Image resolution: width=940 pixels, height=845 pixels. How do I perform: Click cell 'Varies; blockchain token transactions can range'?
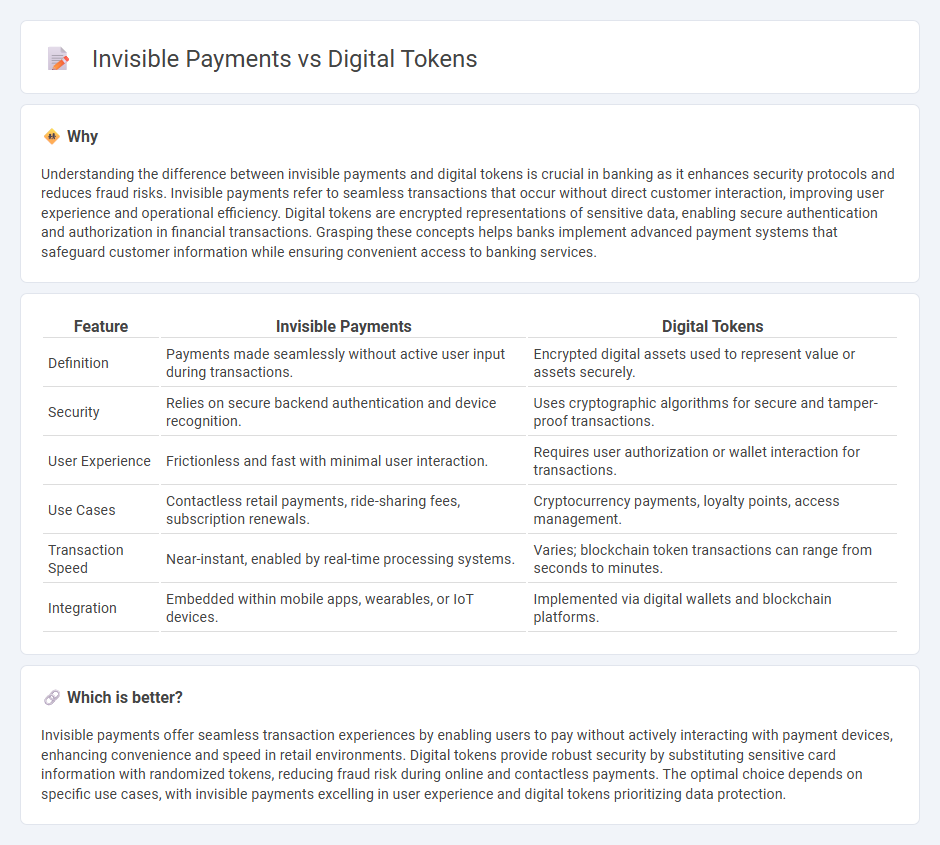tap(712, 559)
